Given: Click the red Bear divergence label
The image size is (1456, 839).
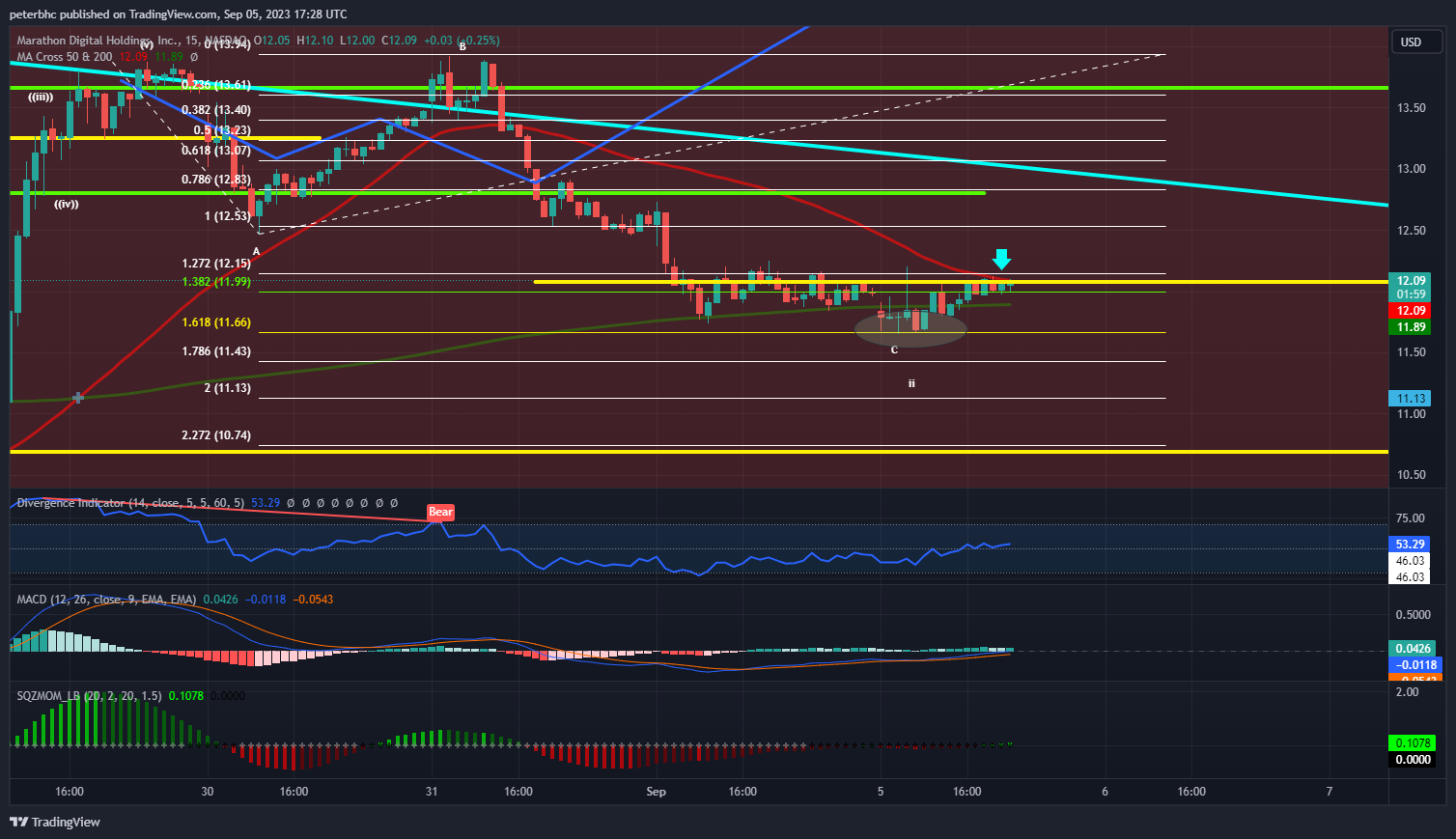Looking at the screenshot, I should click(440, 512).
